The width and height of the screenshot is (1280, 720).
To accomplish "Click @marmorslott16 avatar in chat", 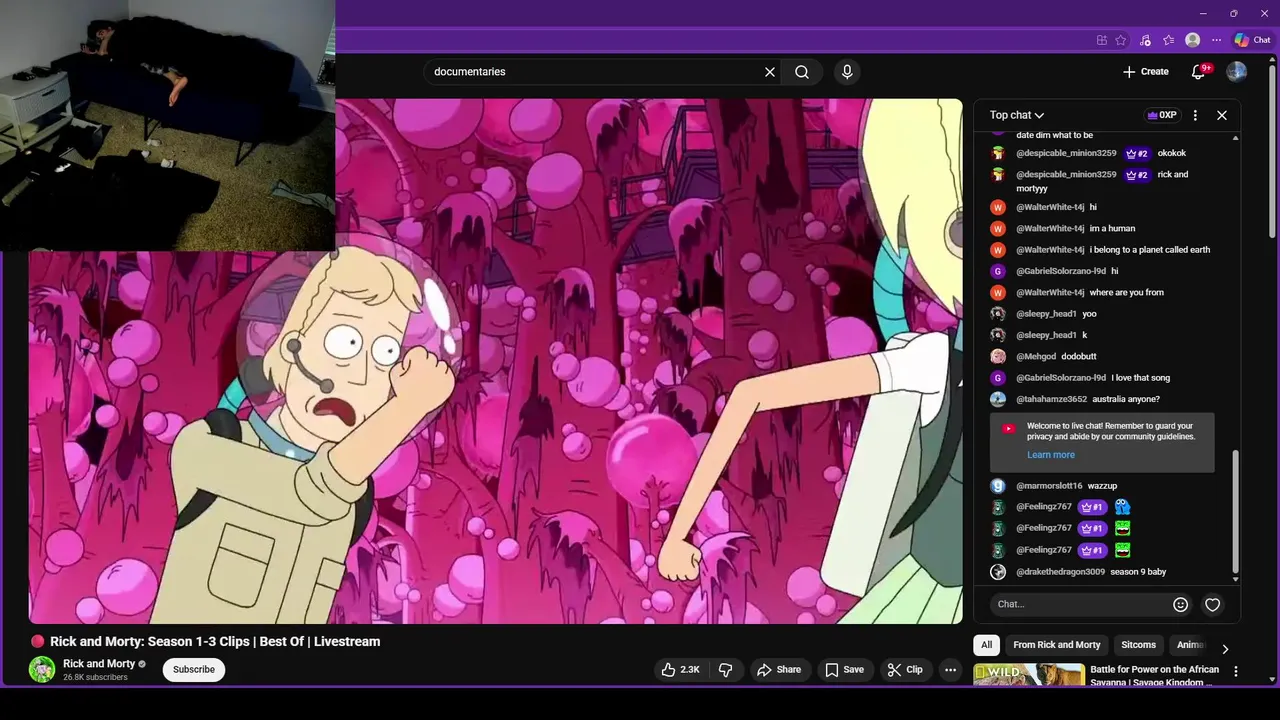I will [998, 486].
